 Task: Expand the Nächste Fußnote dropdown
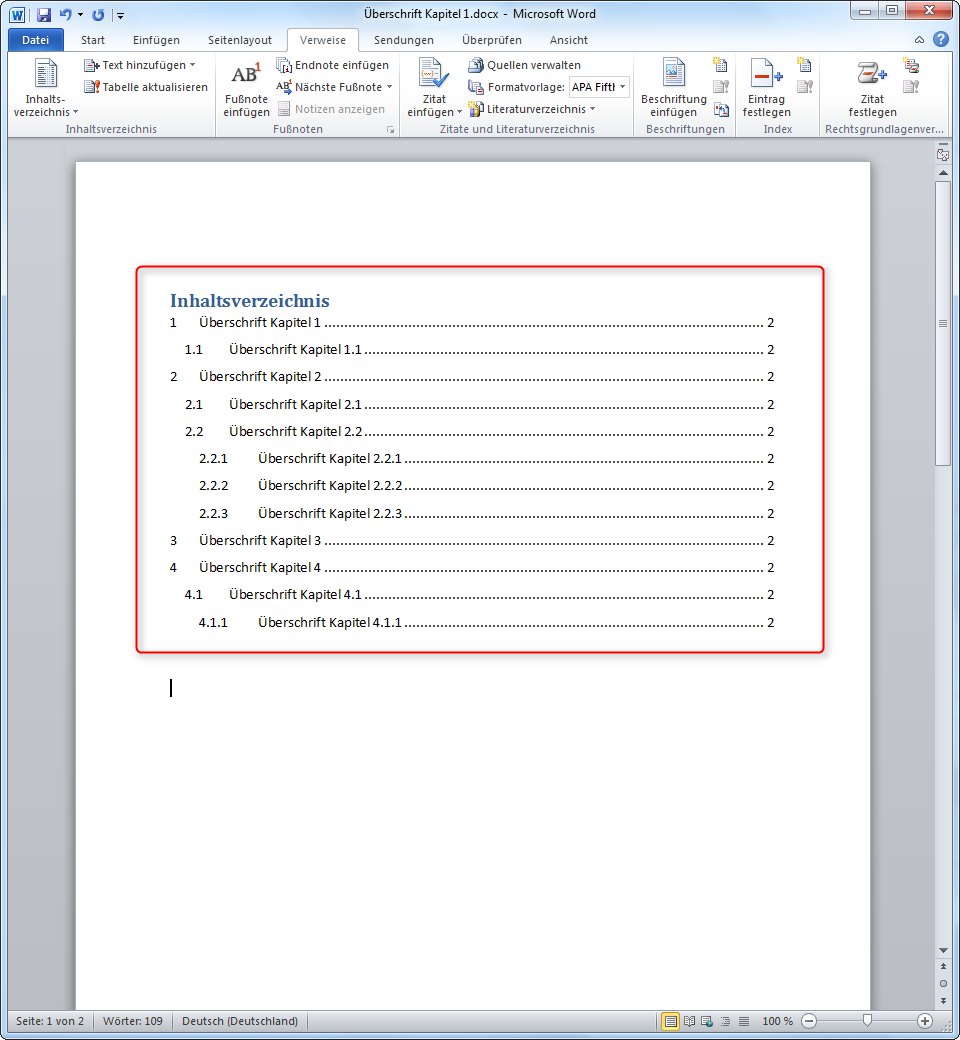(x=387, y=87)
